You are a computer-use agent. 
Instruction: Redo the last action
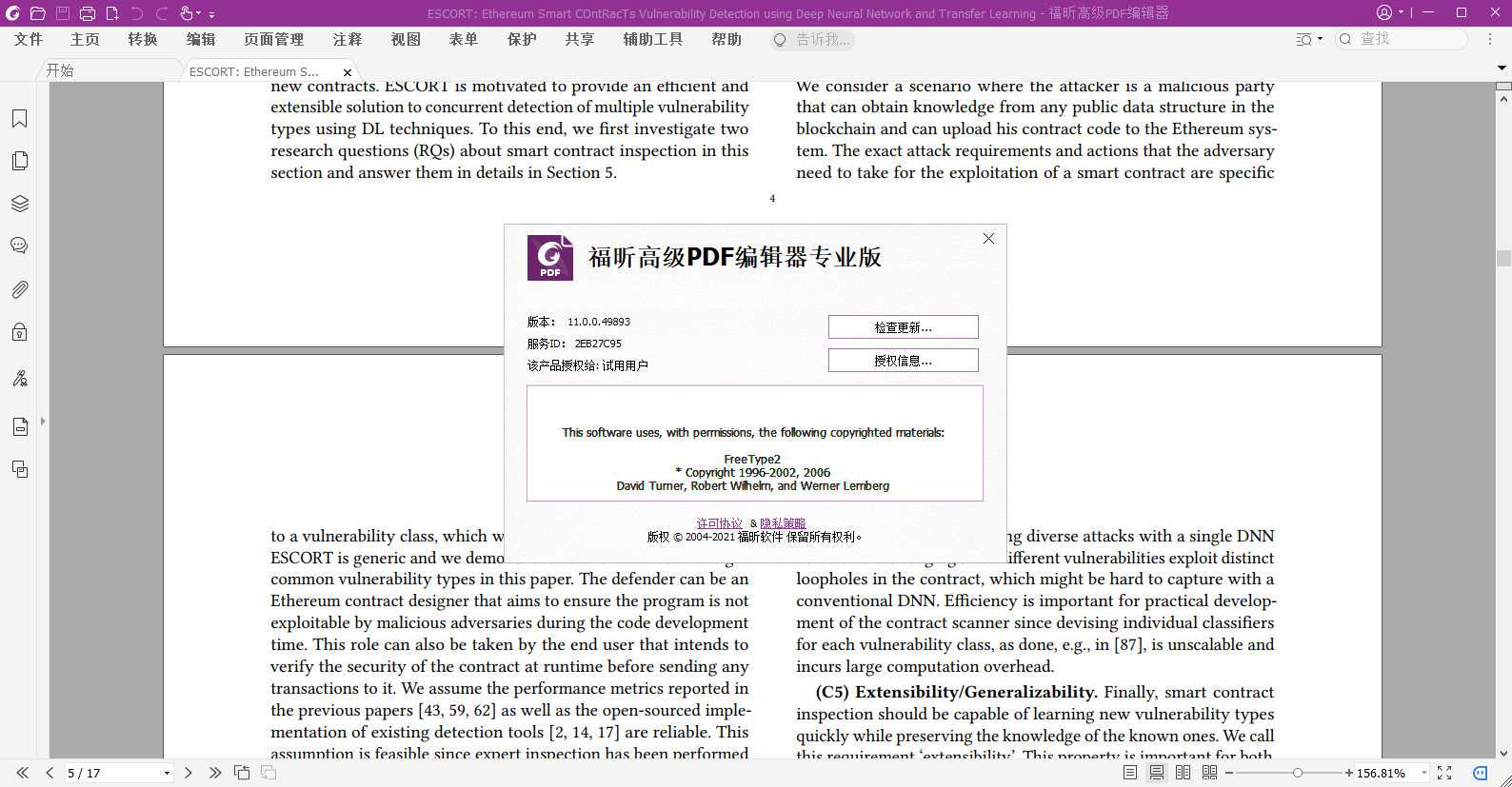point(162,13)
